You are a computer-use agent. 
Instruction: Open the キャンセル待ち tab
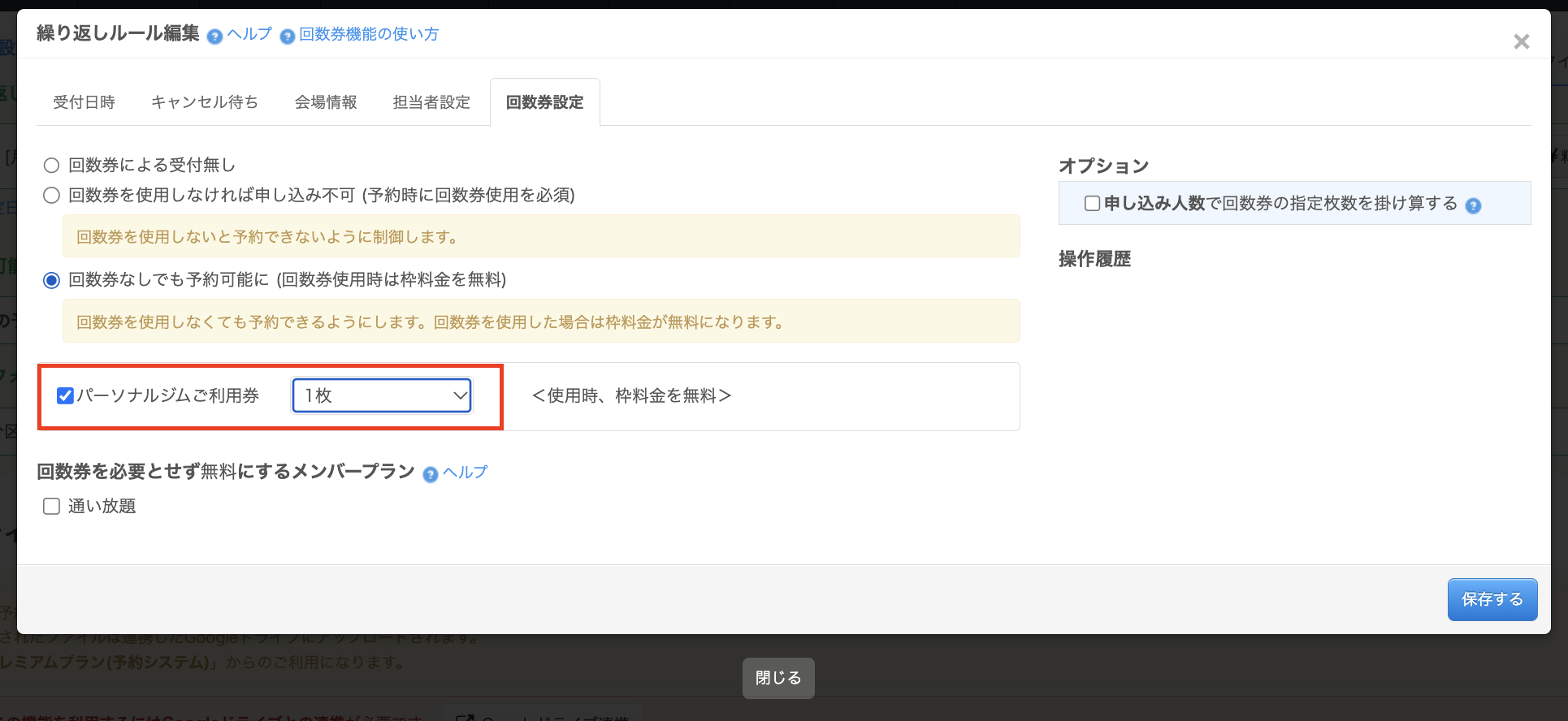point(205,102)
